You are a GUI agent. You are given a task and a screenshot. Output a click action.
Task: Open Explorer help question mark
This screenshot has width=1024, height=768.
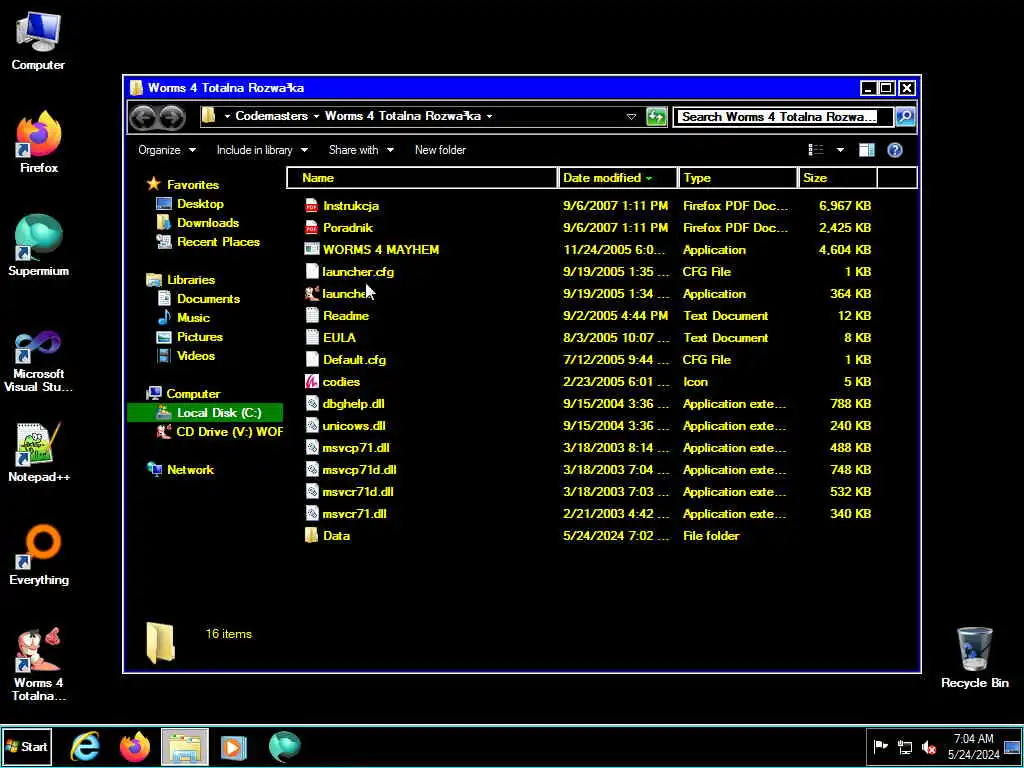895,150
